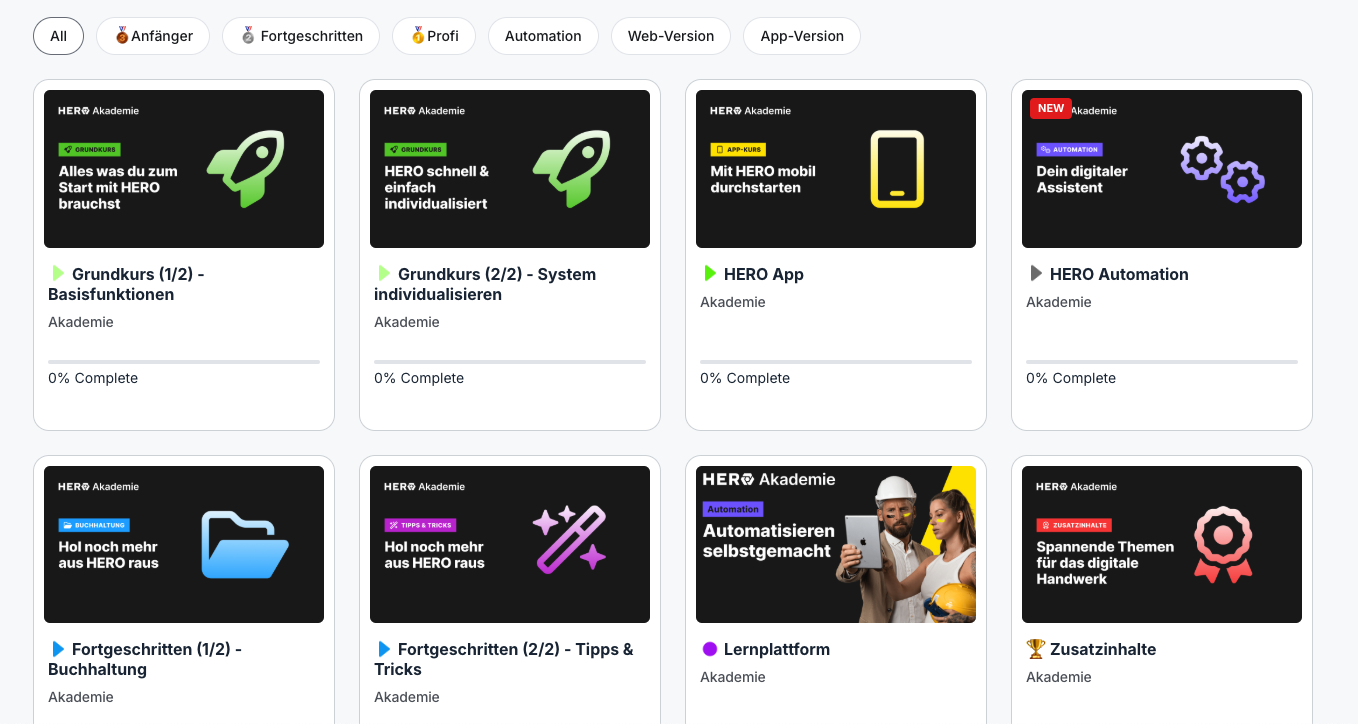Open HERO Automation gears thumbnail
1358x724 pixels.
pyautogui.click(x=1162, y=169)
